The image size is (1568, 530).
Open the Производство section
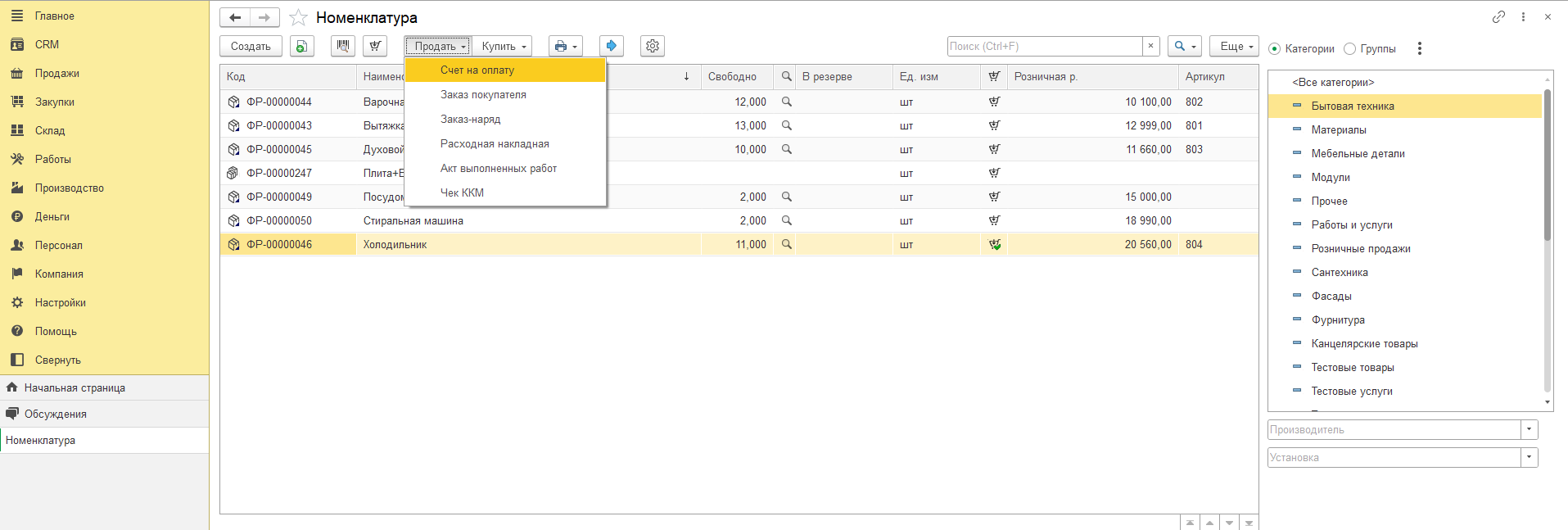click(x=69, y=188)
